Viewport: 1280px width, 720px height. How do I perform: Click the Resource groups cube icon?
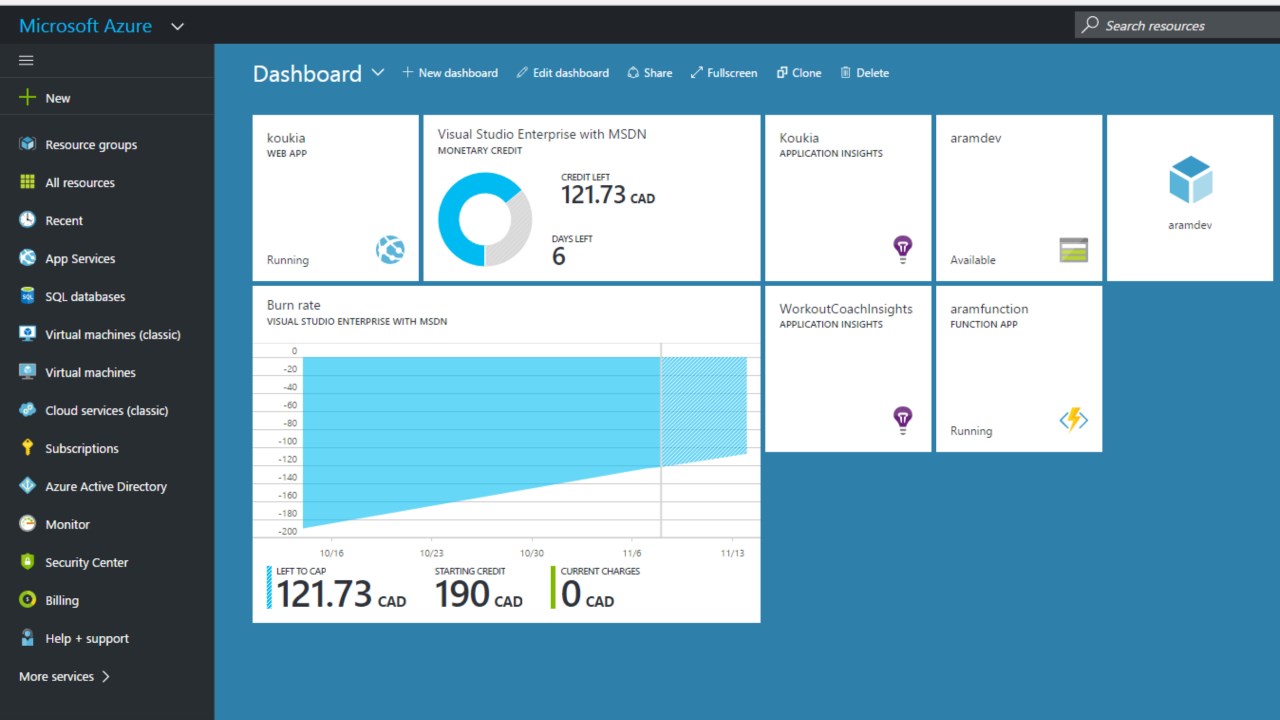click(x=27, y=144)
